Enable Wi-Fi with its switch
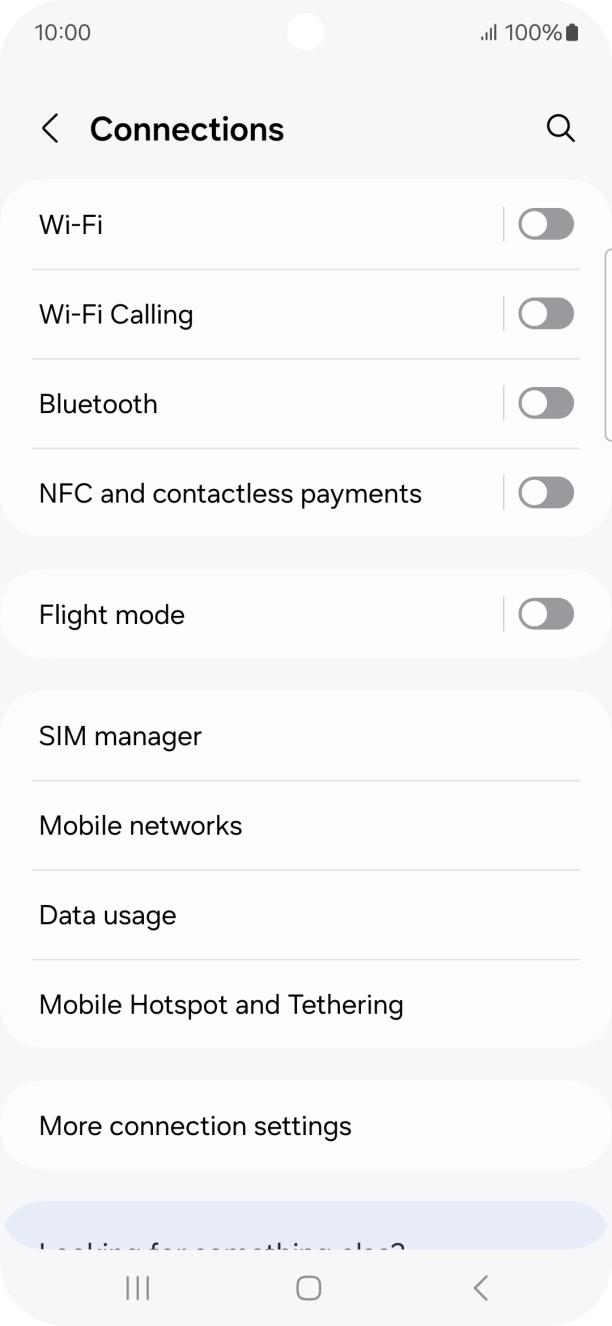612x1326 pixels. pos(545,223)
